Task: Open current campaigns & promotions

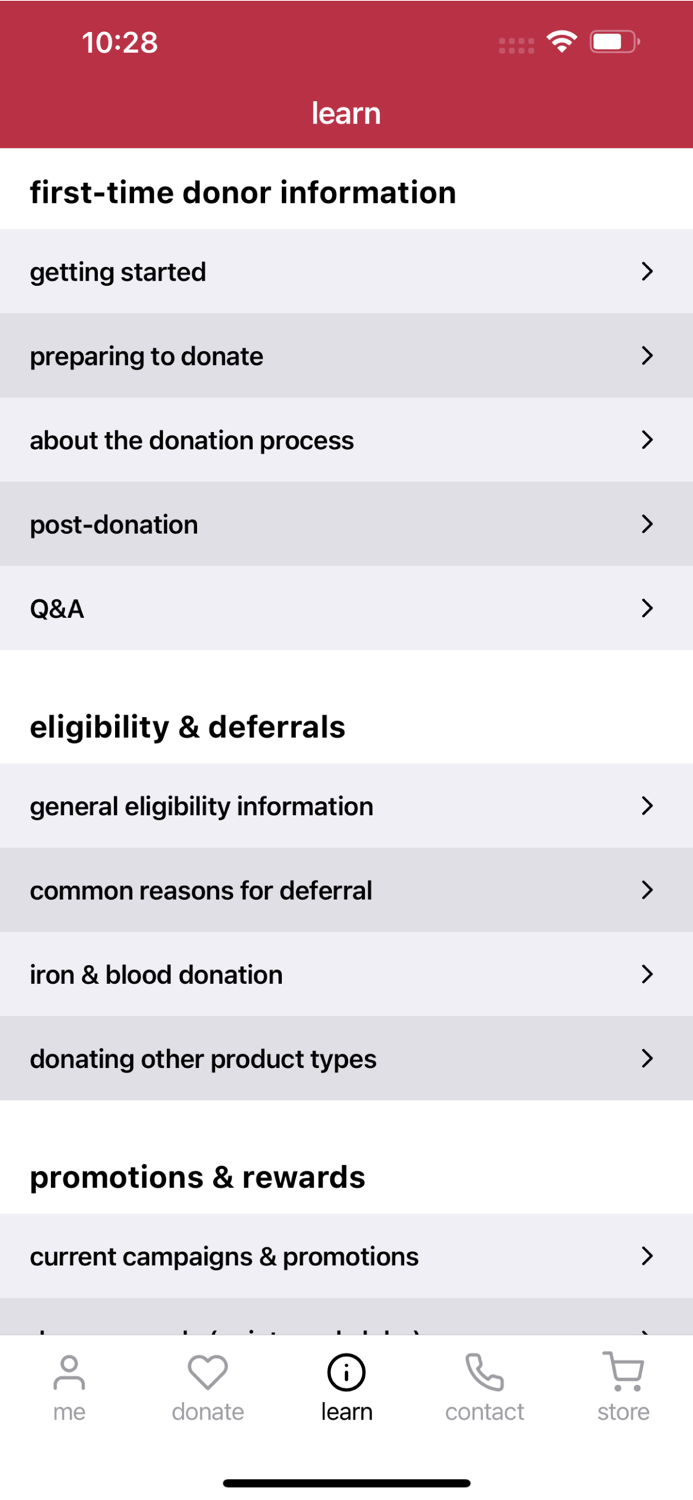Action: [346, 1256]
